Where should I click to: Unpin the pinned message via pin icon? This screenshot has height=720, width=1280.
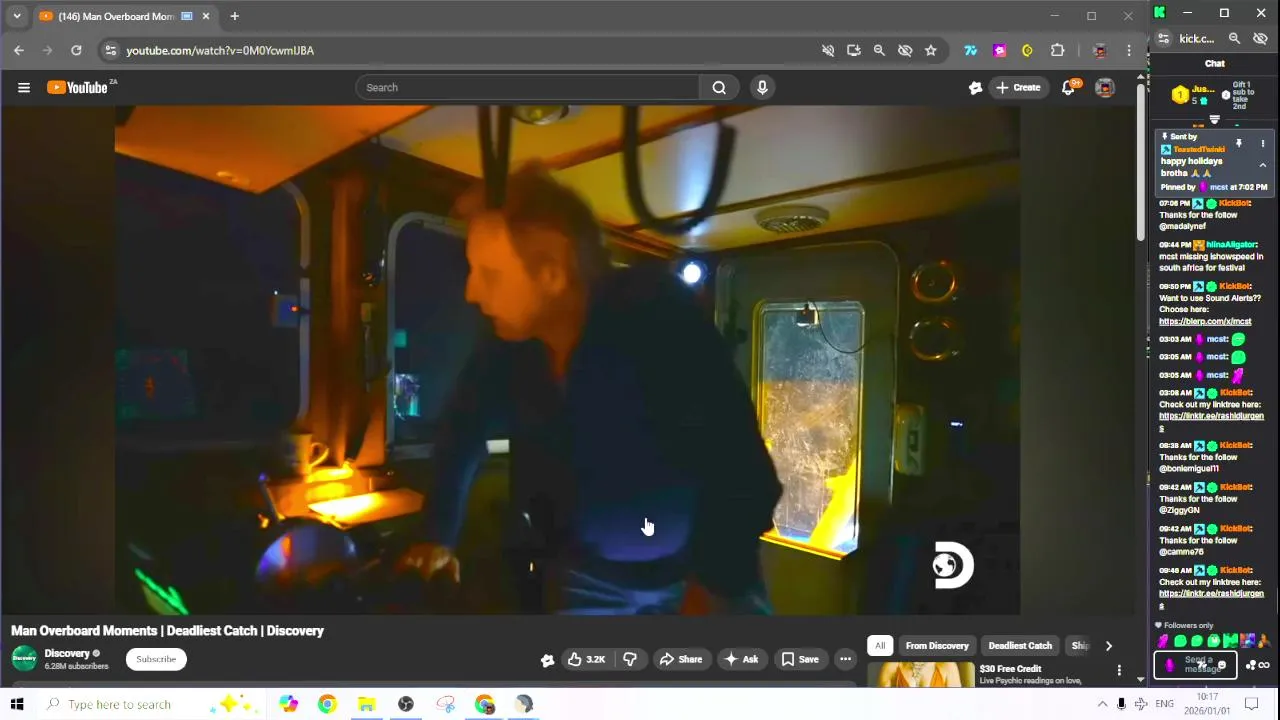pyautogui.click(x=1239, y=144)
